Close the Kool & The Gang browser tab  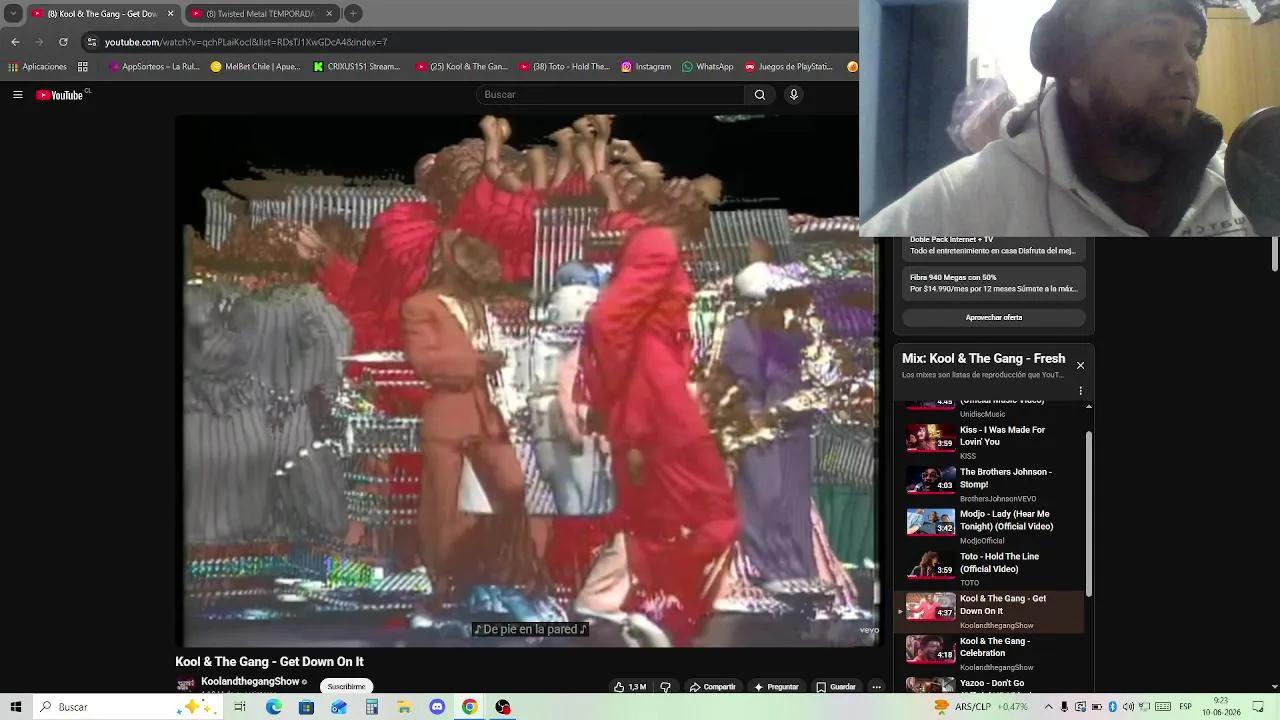point(170,14)
